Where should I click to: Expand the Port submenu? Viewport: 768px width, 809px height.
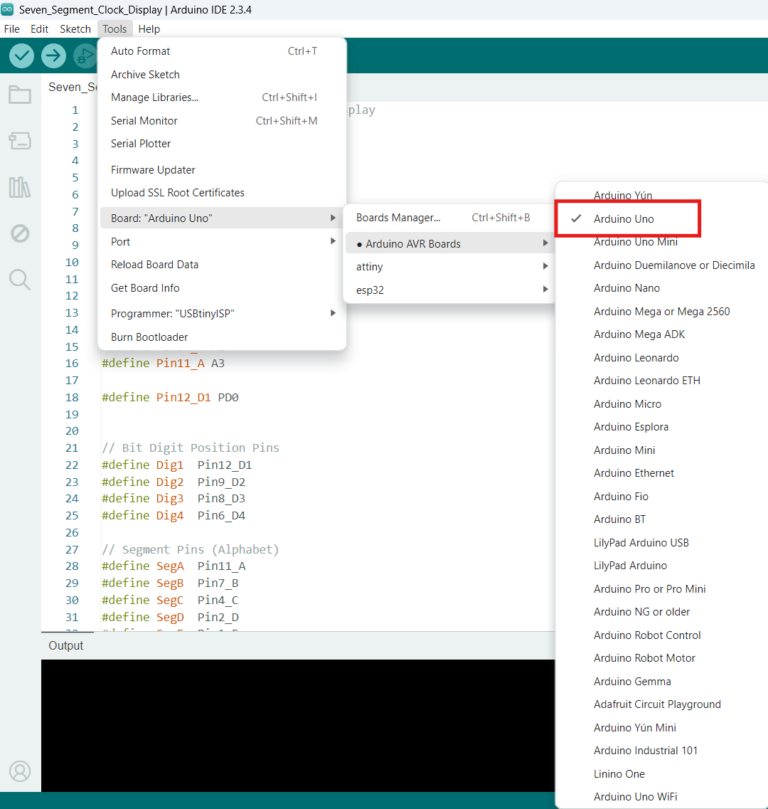click(222, 241)
